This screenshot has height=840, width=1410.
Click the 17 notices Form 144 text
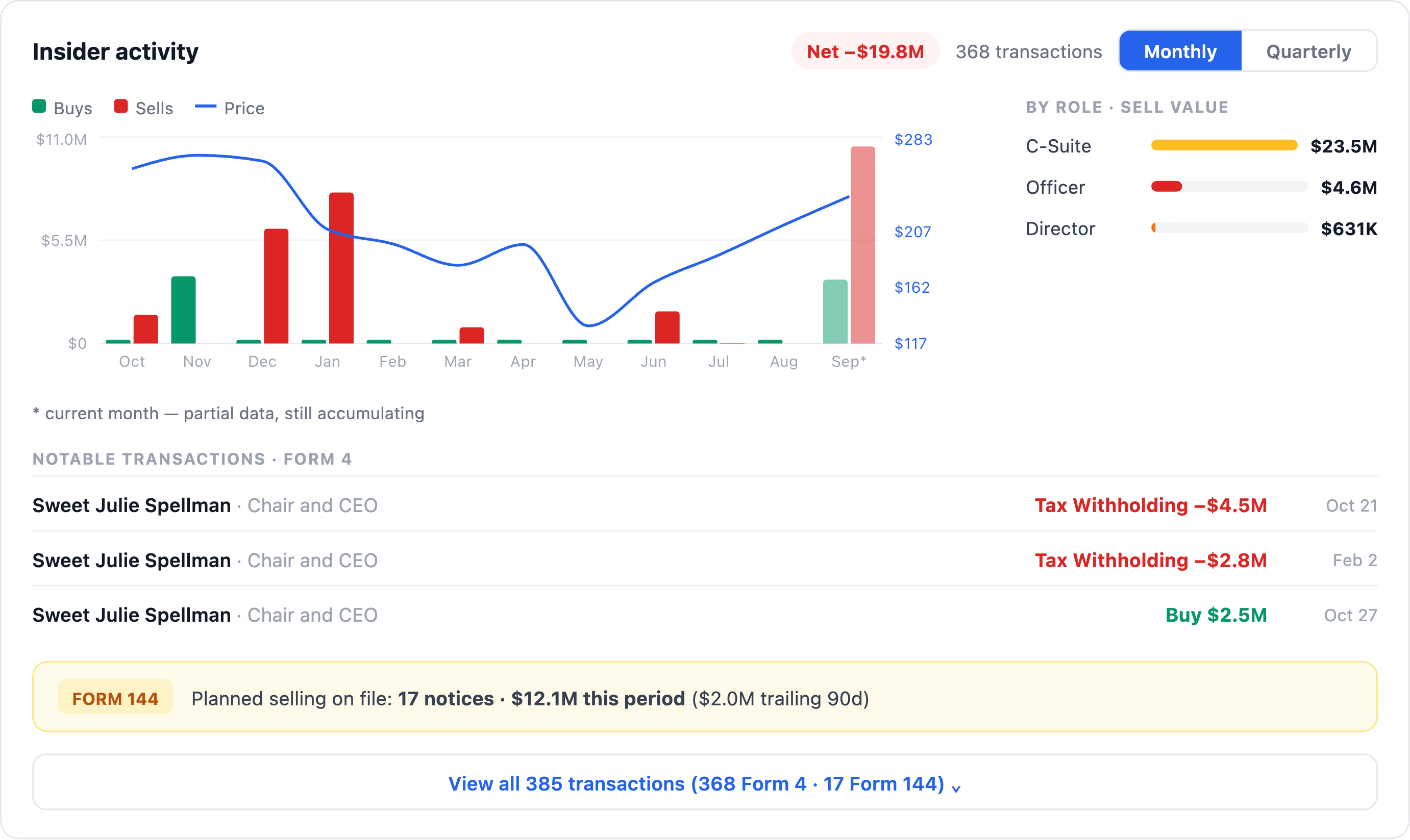(446, 699)
